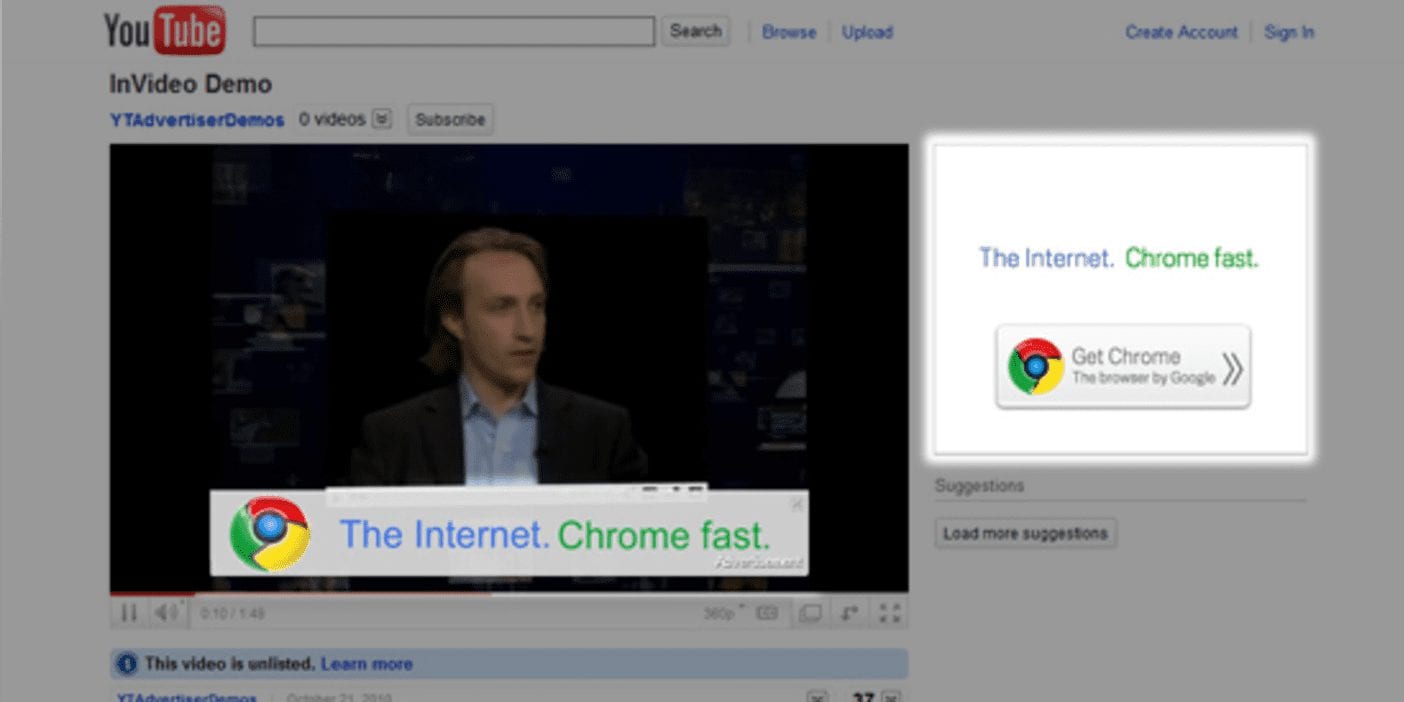Screen dimensions: 1404x702
Task: Toggle the captions icon in the player
Action: 767,613
